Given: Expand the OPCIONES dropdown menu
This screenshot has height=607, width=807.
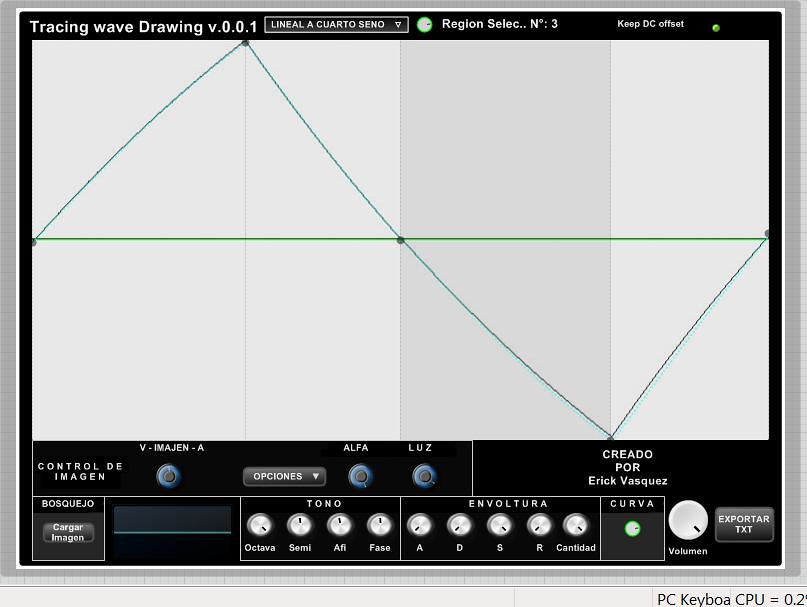Looking at the screenshot, I should coord(284,477).
